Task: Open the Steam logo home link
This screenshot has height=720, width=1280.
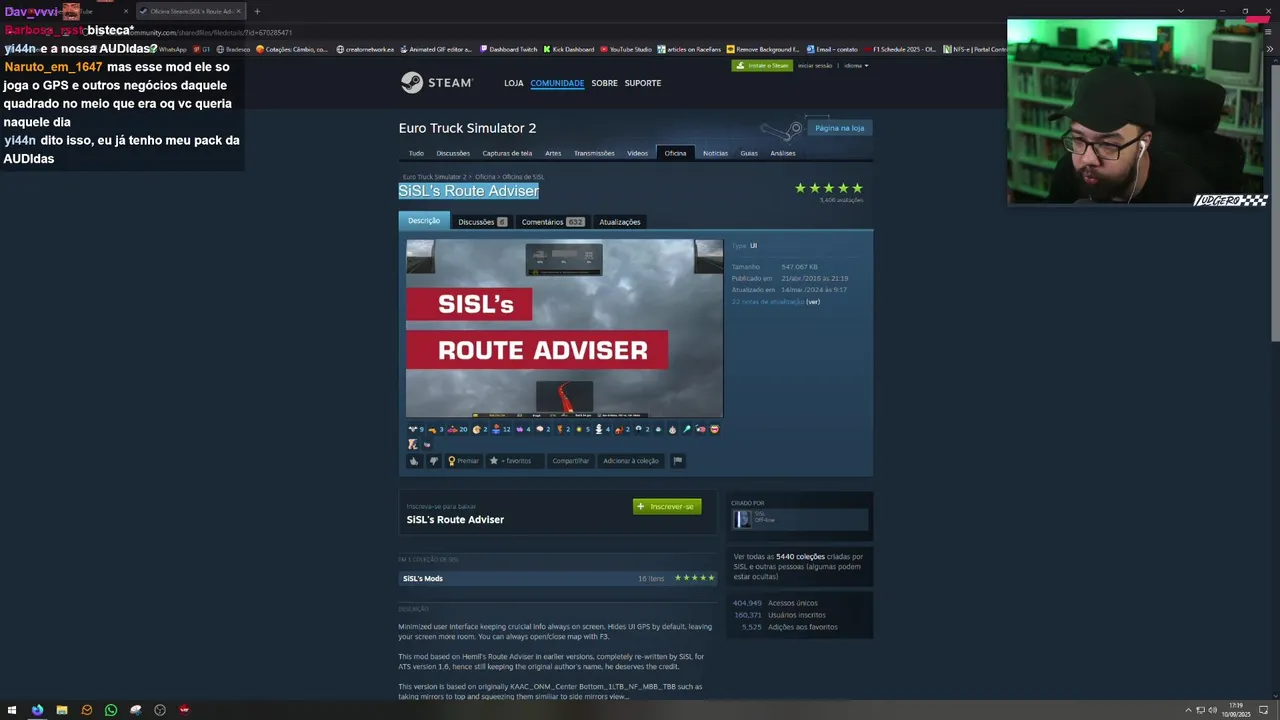Action: 437,83
